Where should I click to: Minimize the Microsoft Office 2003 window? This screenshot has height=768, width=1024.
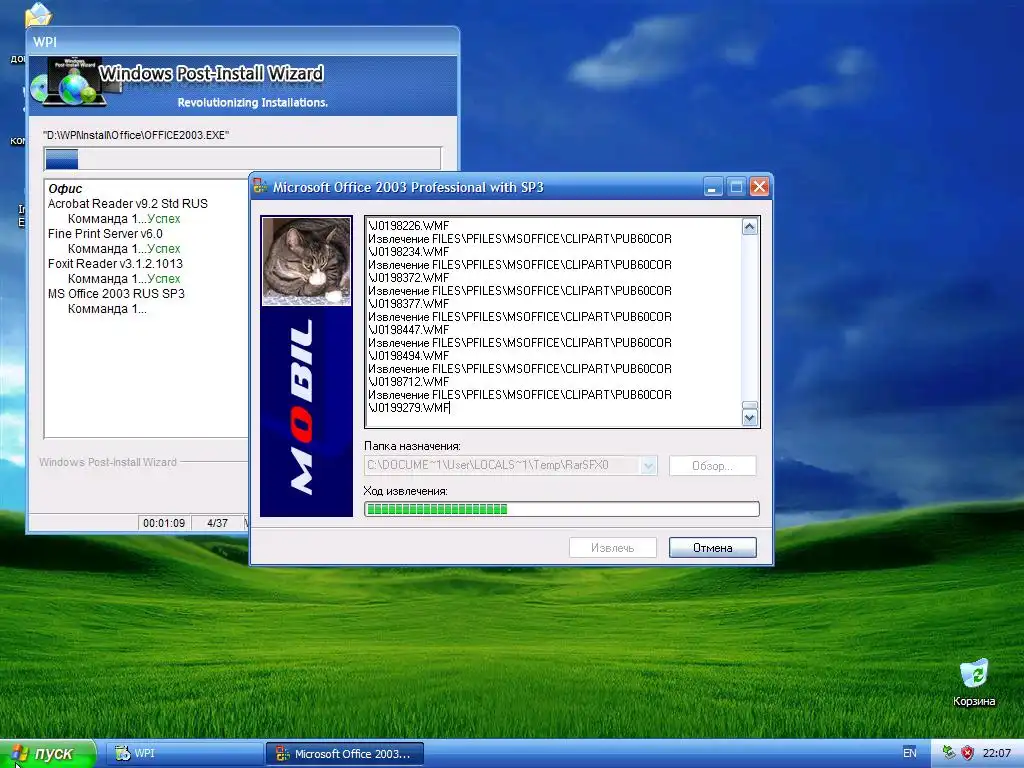(713, 187)
